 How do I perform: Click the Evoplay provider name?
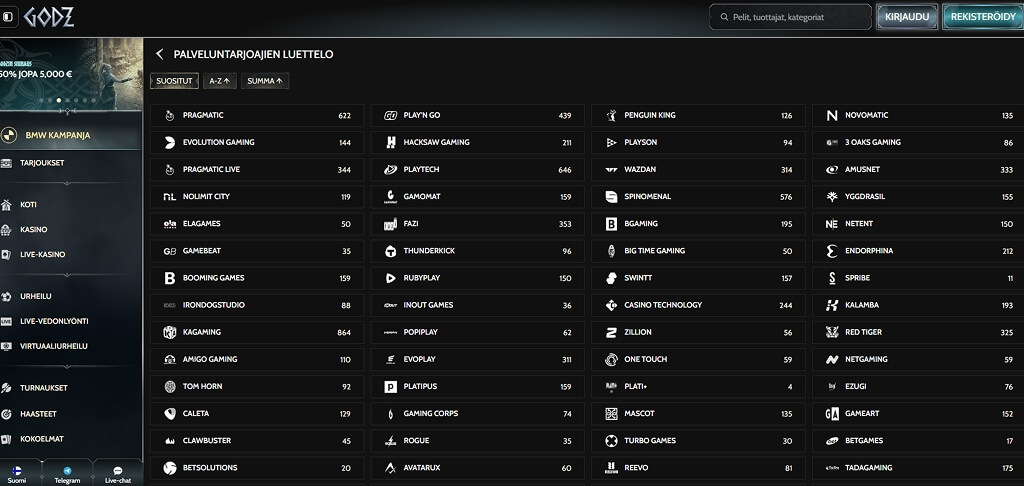tap(419, 359)
